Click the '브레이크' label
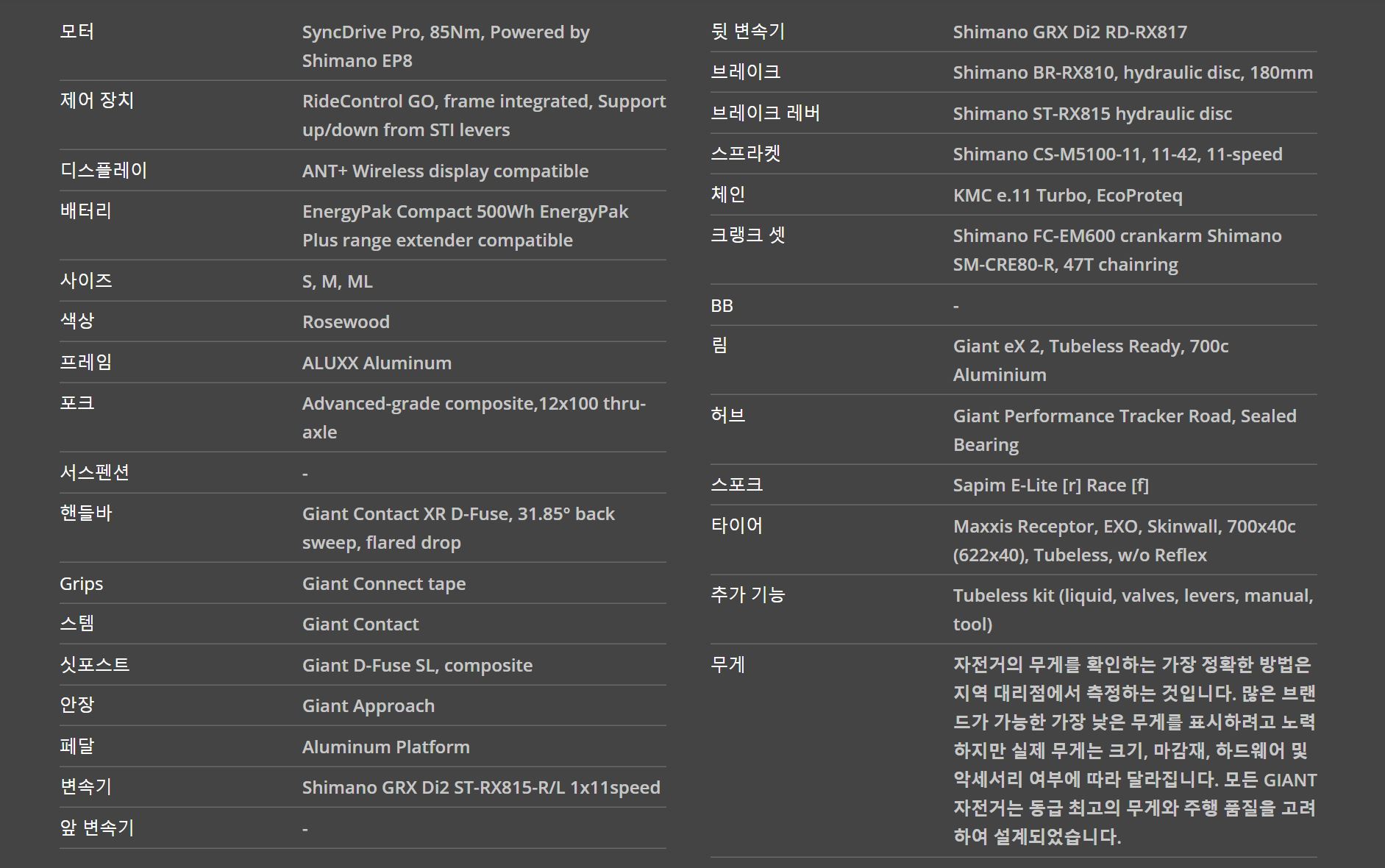This screenshot has width=1385, height=868. coord(746,72)
